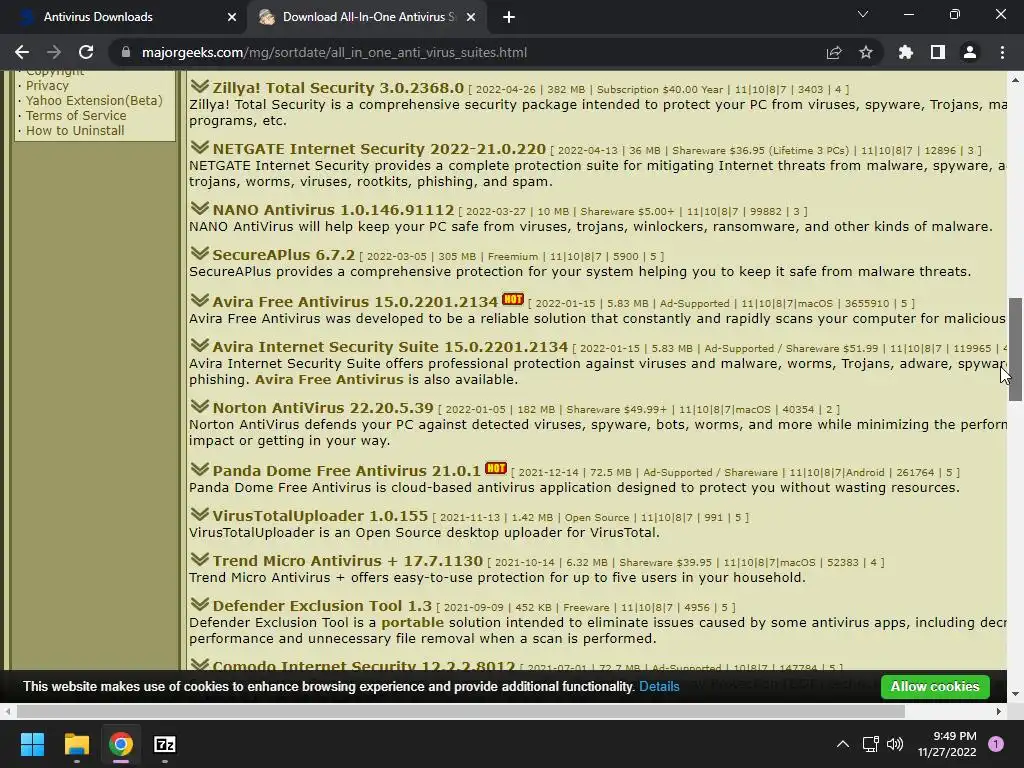The width and height of the screenshot is (1024, 768).
Task: Open the Chrome three-dot menu
Action: 1002,52
